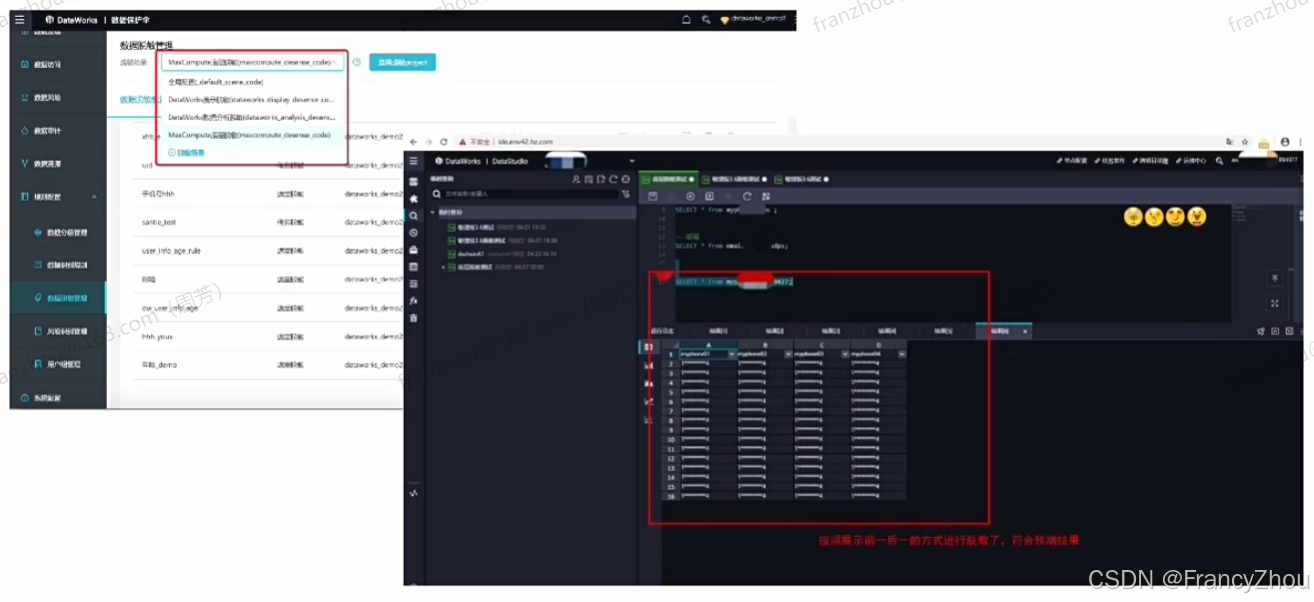Click the refresh icon in the ad-hoc query panel header

pos(613,179)
